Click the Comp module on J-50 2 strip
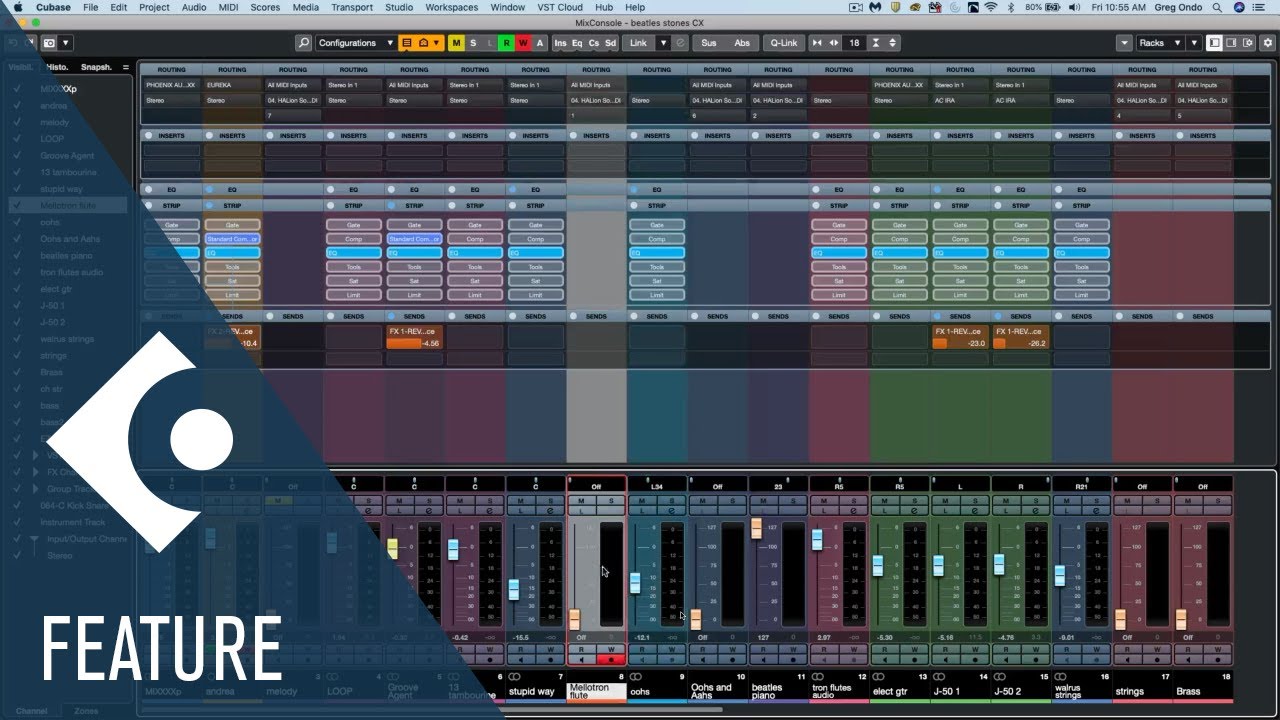 click(x=1021, y=239)
